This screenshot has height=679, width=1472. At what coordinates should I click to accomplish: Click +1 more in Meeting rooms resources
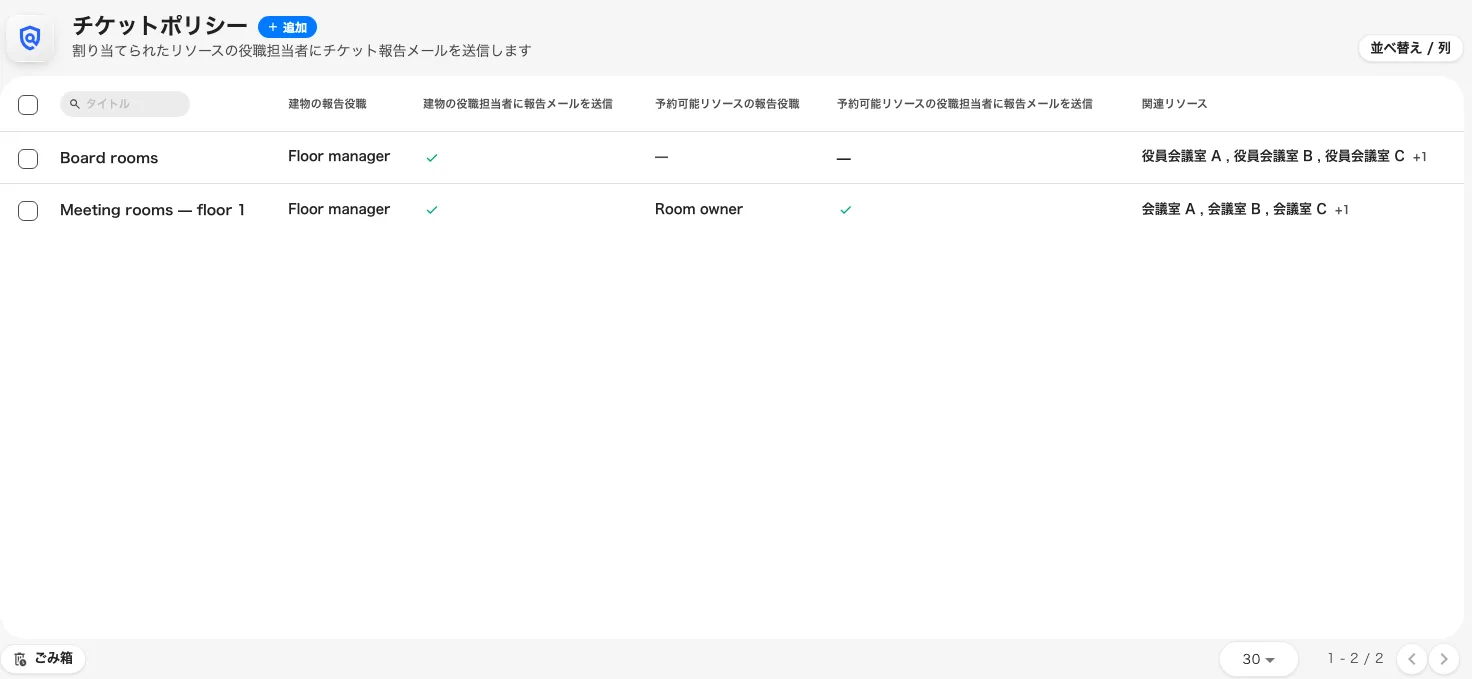point(1342,210)
